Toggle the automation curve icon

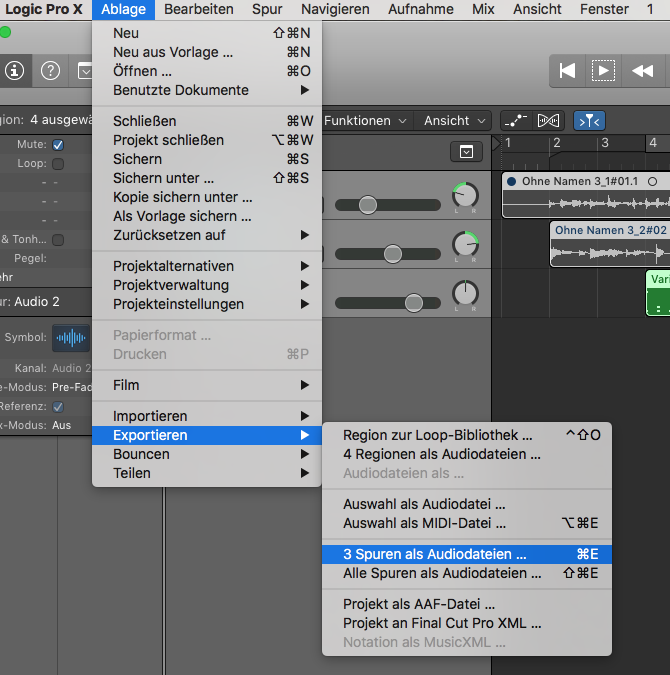(x=516, y=121)
